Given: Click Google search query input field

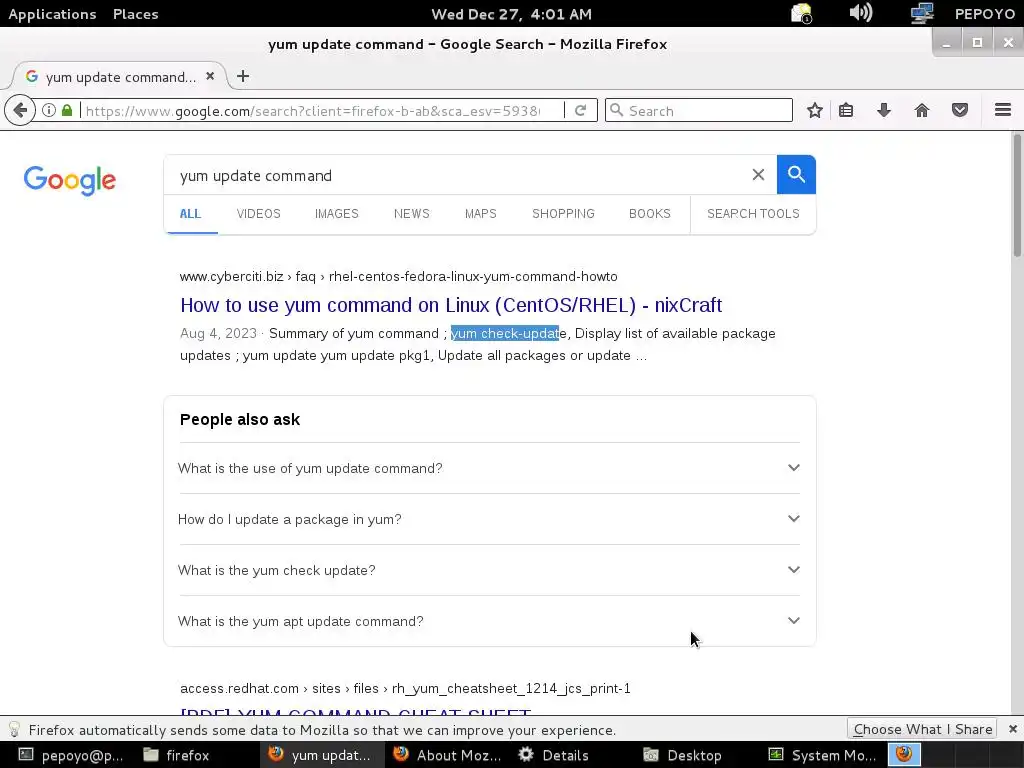Looking at the screenshot, I should tap(457, 176).
